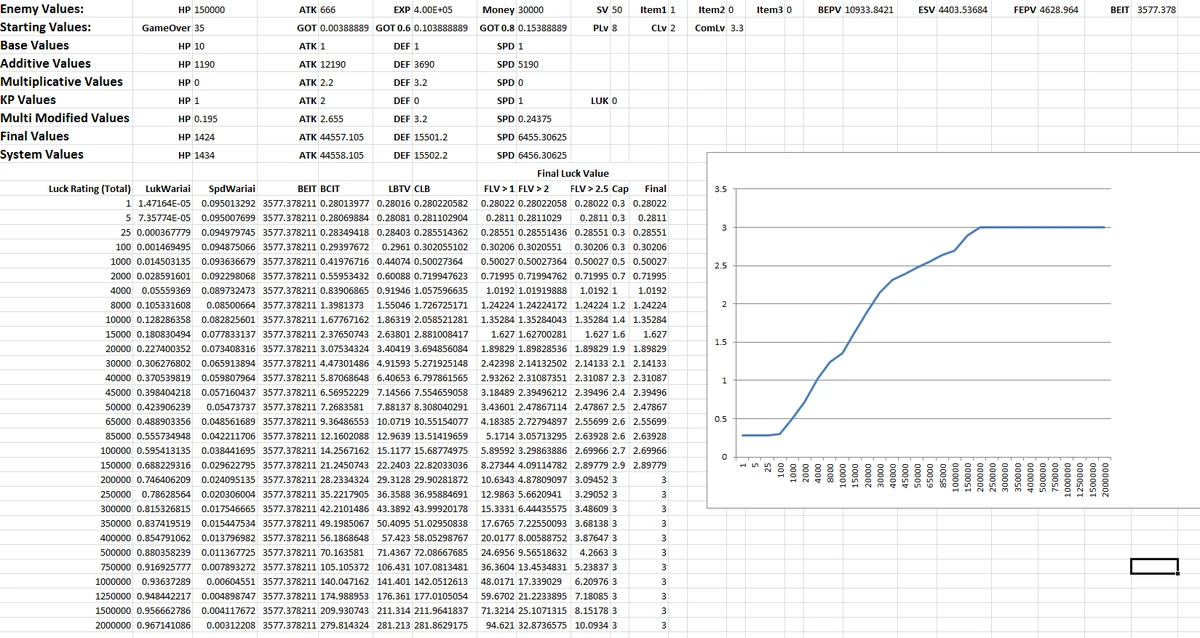Select the chart's 3.5 axis label
1200x638 pixels.
click(722, 189)
